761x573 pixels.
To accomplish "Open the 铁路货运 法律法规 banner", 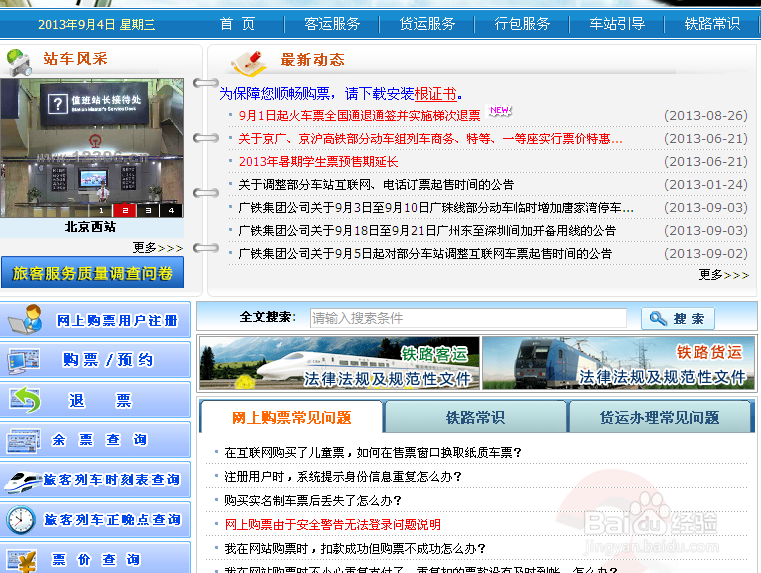I will click(618, 363).
